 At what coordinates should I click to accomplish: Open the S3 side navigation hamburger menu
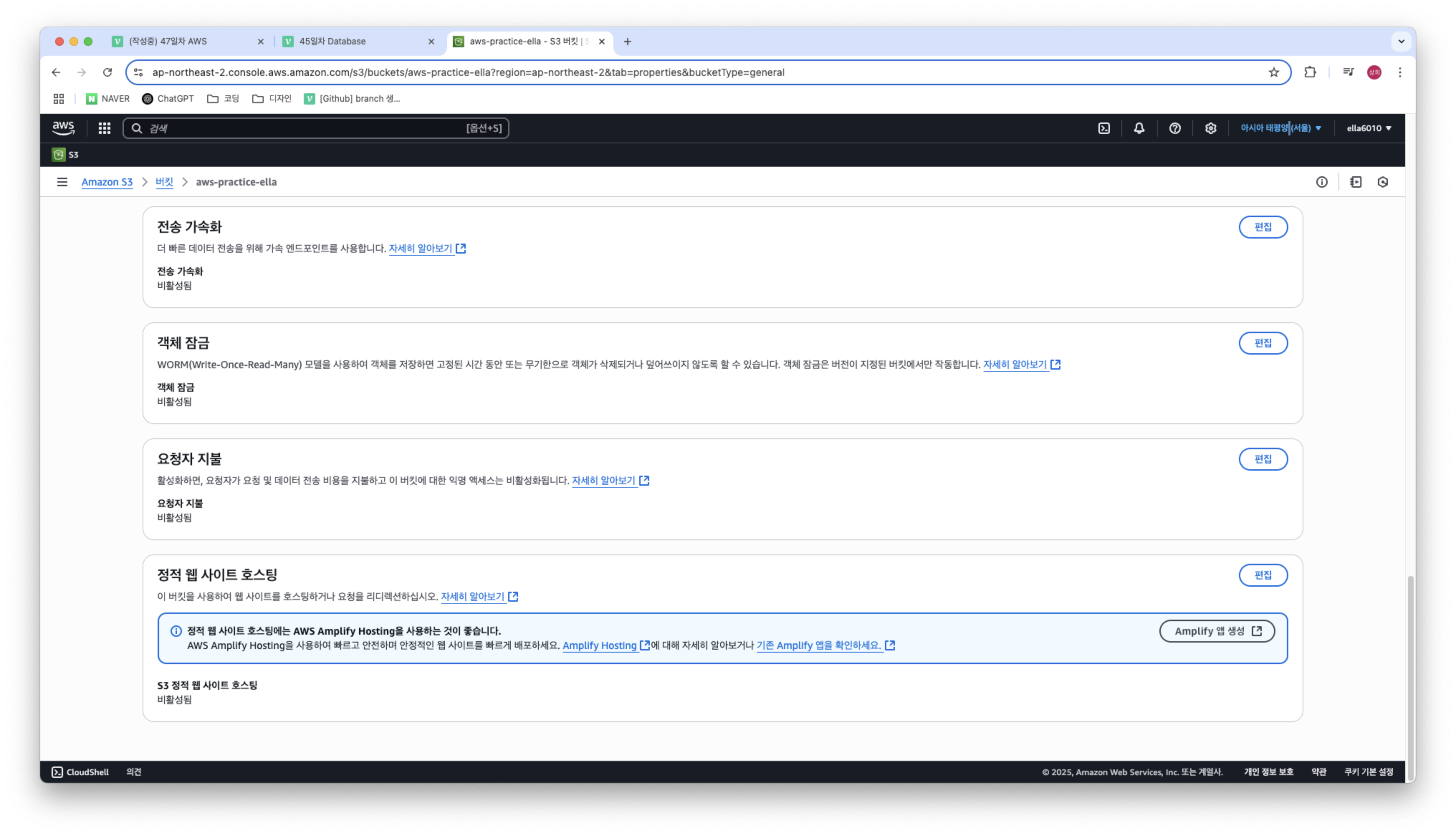coord(62,182)
